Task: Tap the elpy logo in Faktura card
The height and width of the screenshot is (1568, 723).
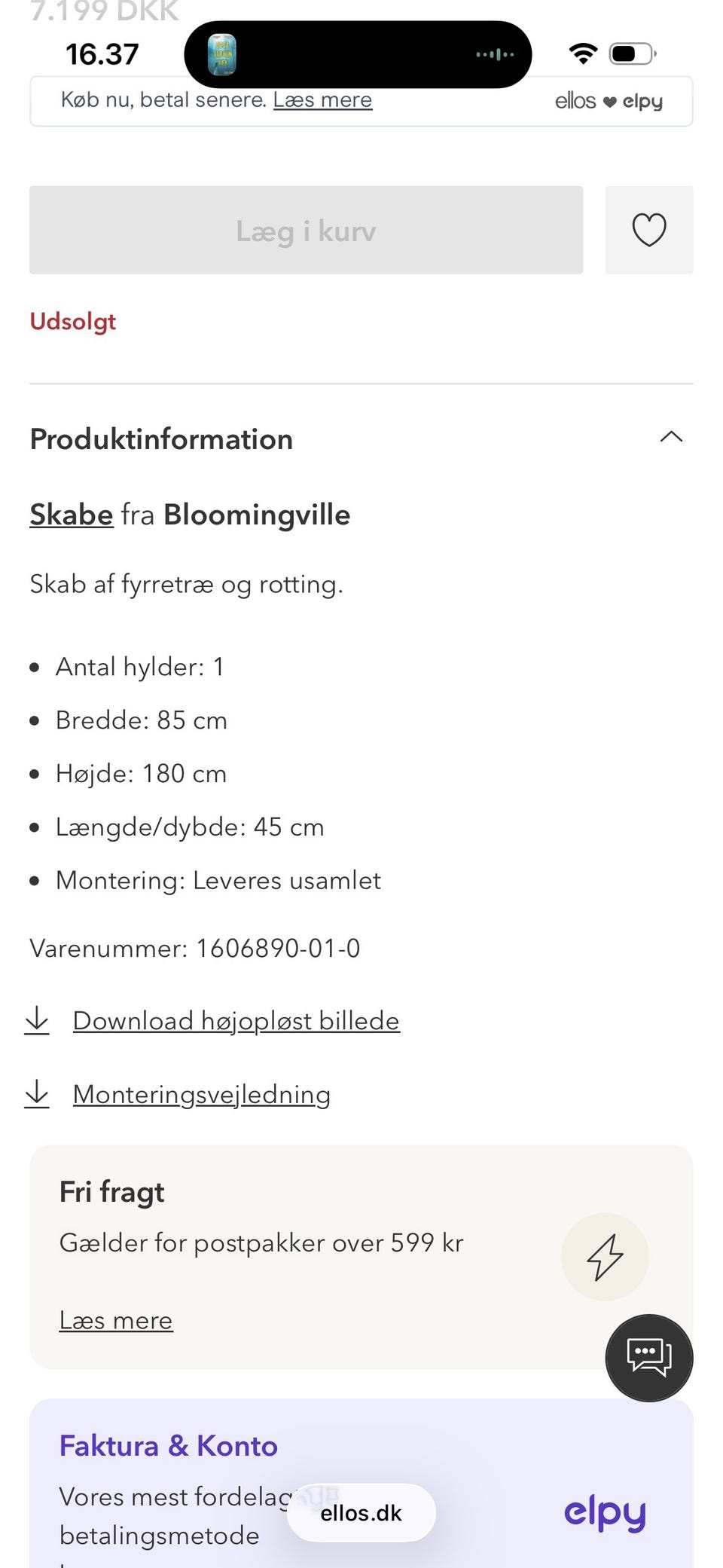Action: coord(605,1513)
